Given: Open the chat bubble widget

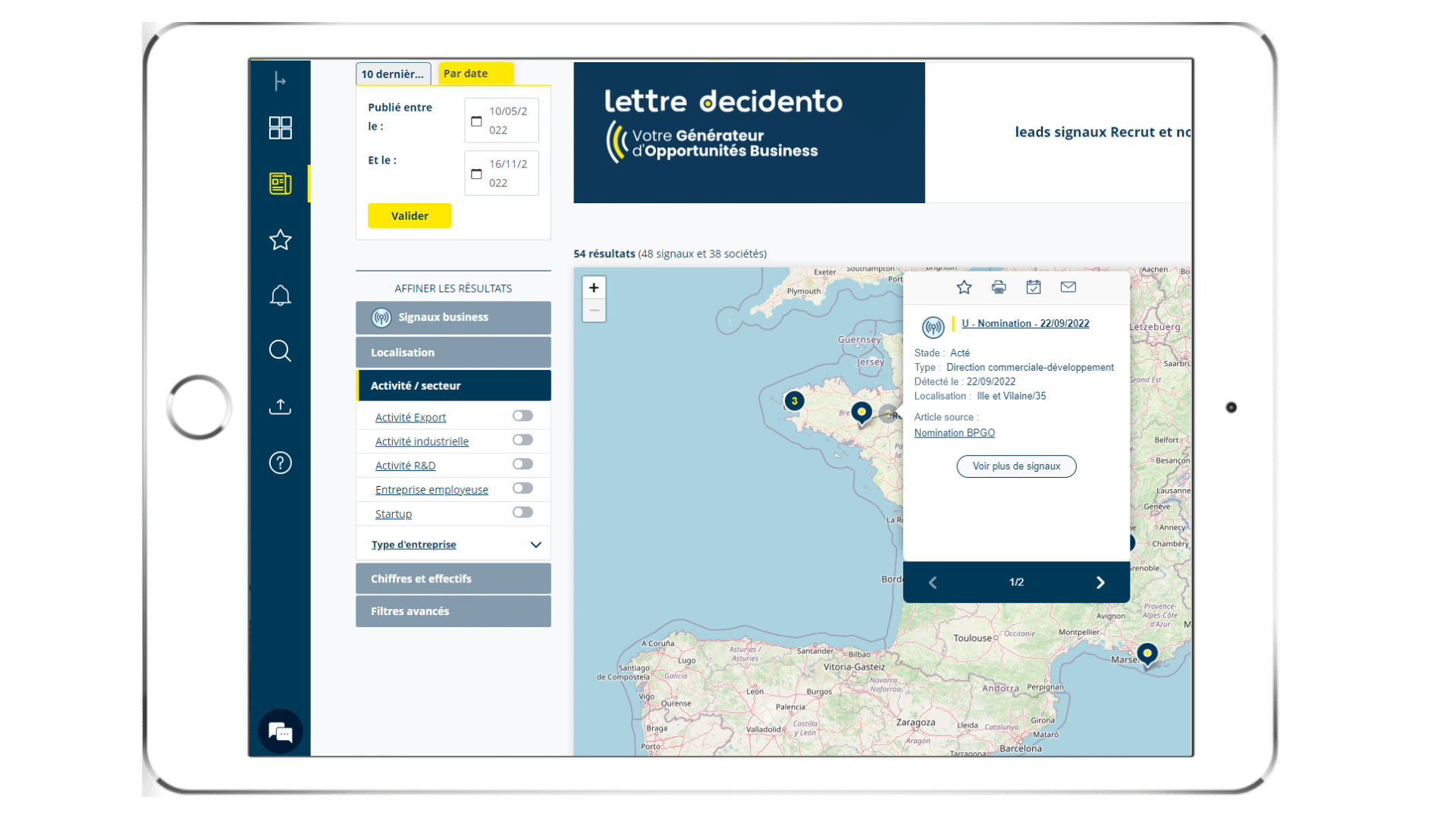Looking at the screenshot, I should point(281,732).
